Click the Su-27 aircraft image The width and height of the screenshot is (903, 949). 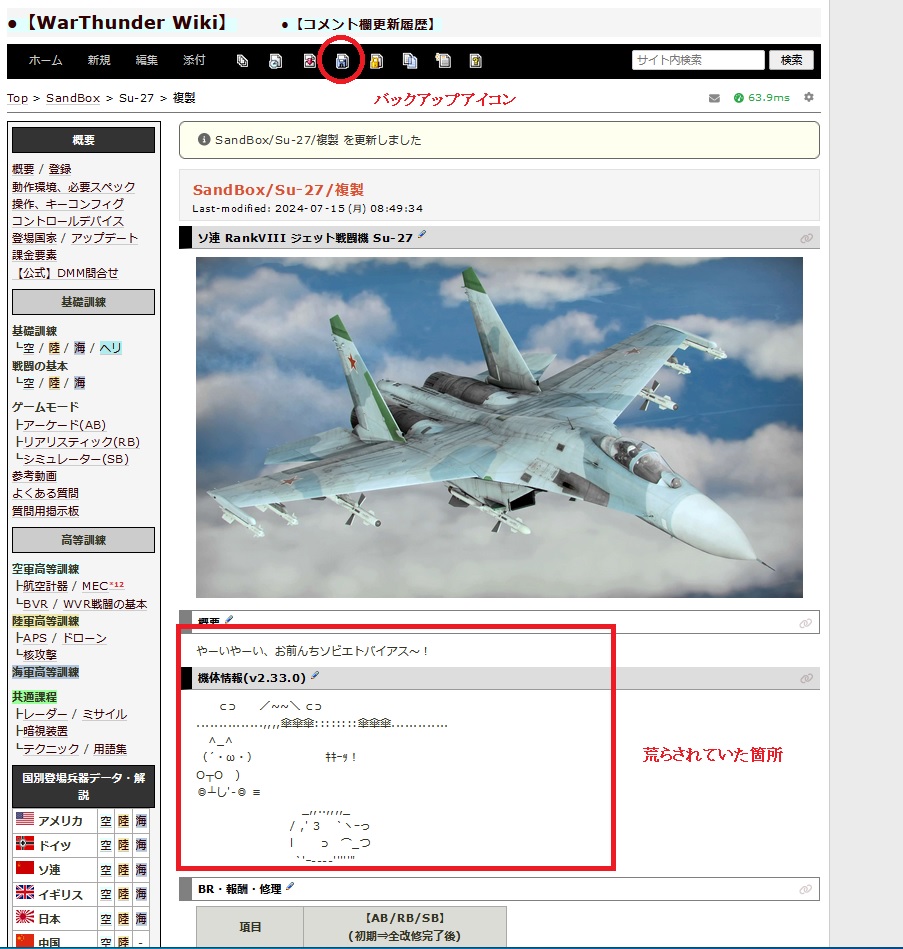tap(499, 427)
